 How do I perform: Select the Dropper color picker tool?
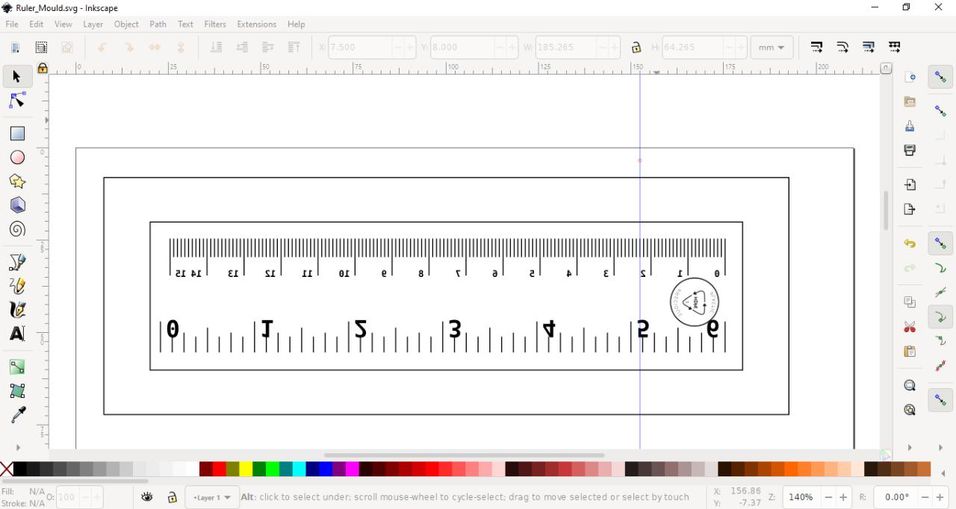tap(17, 415)
